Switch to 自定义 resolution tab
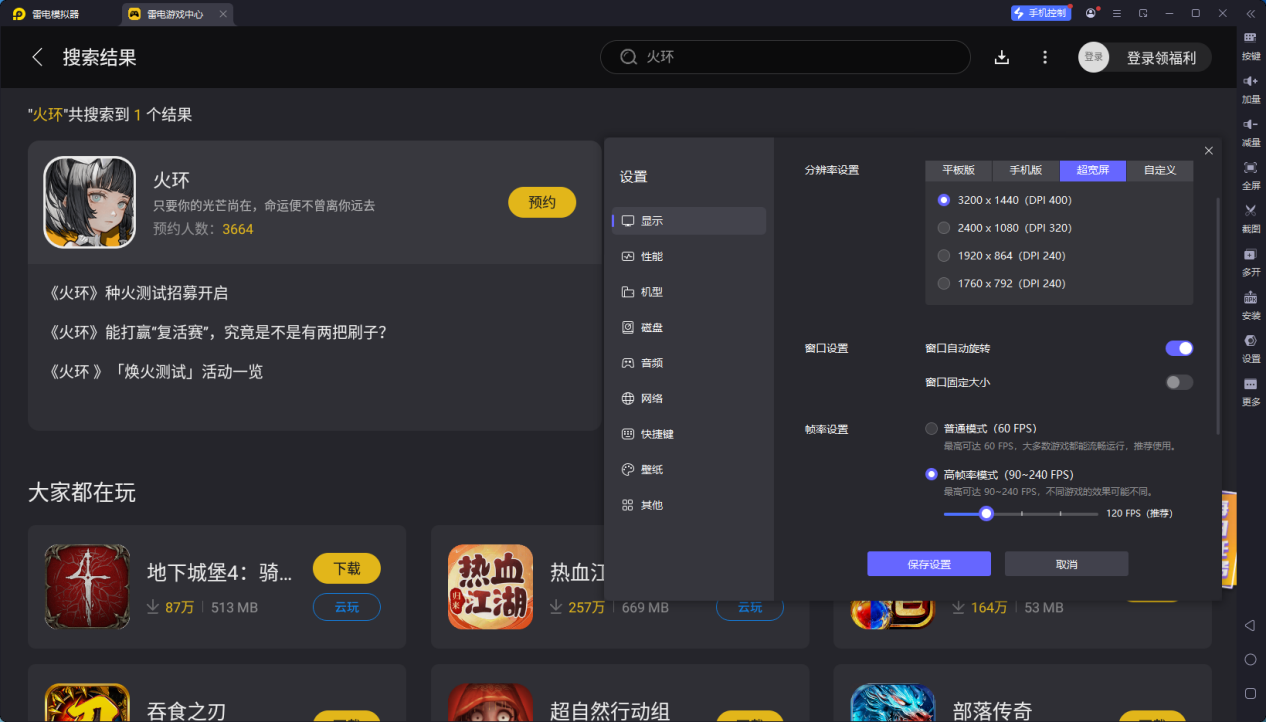1266x722 pixels. pos(1160,170)
